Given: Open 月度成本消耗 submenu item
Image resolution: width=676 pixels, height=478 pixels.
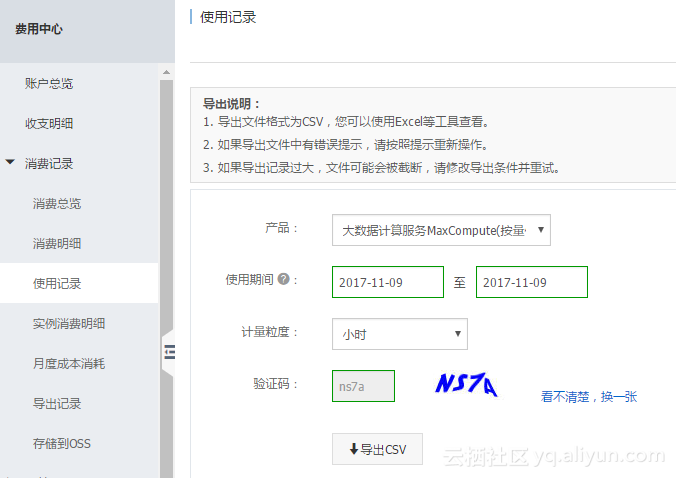Looking at the screenshot, I should pos(69,364).
